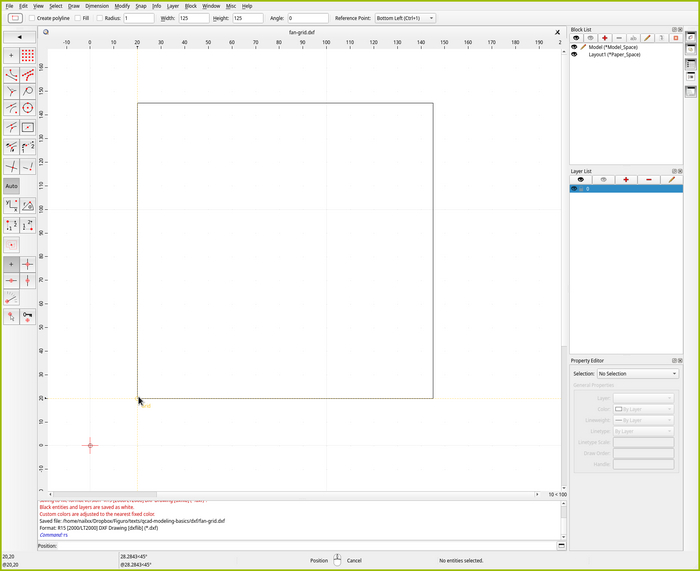The image size is (700, 571).
Task: Click the back arrow button in tool panel
Action: 19,37
